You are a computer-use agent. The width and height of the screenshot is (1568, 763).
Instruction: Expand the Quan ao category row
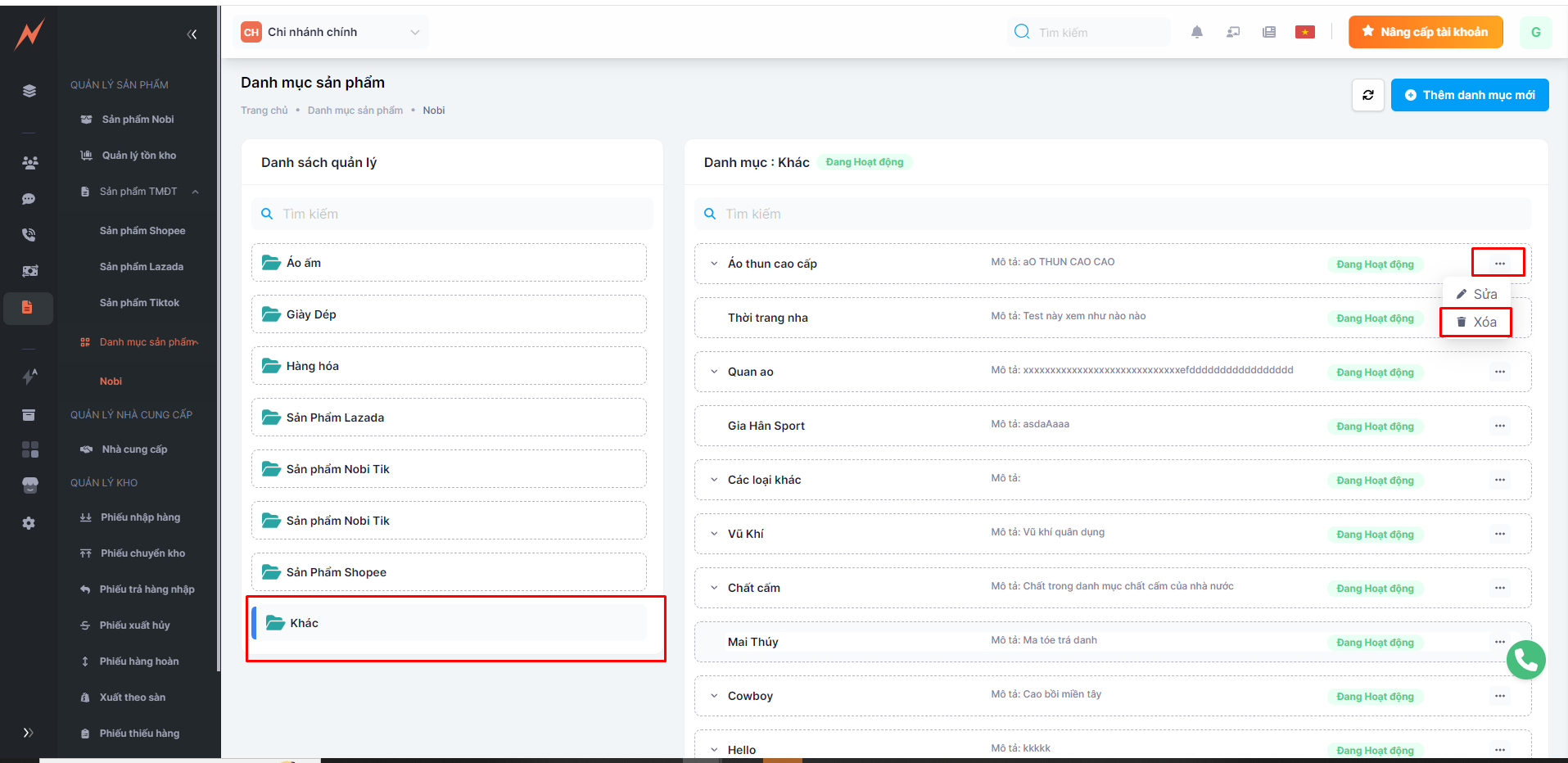(x=714, y=372)
